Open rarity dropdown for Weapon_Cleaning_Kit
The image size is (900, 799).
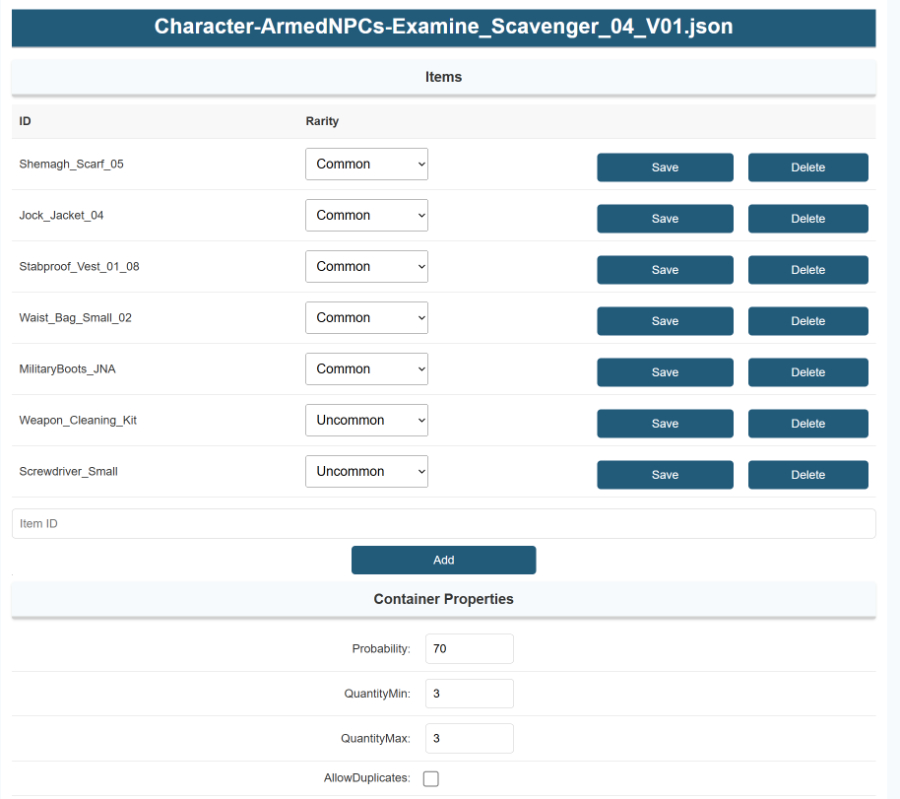[366, 421]
